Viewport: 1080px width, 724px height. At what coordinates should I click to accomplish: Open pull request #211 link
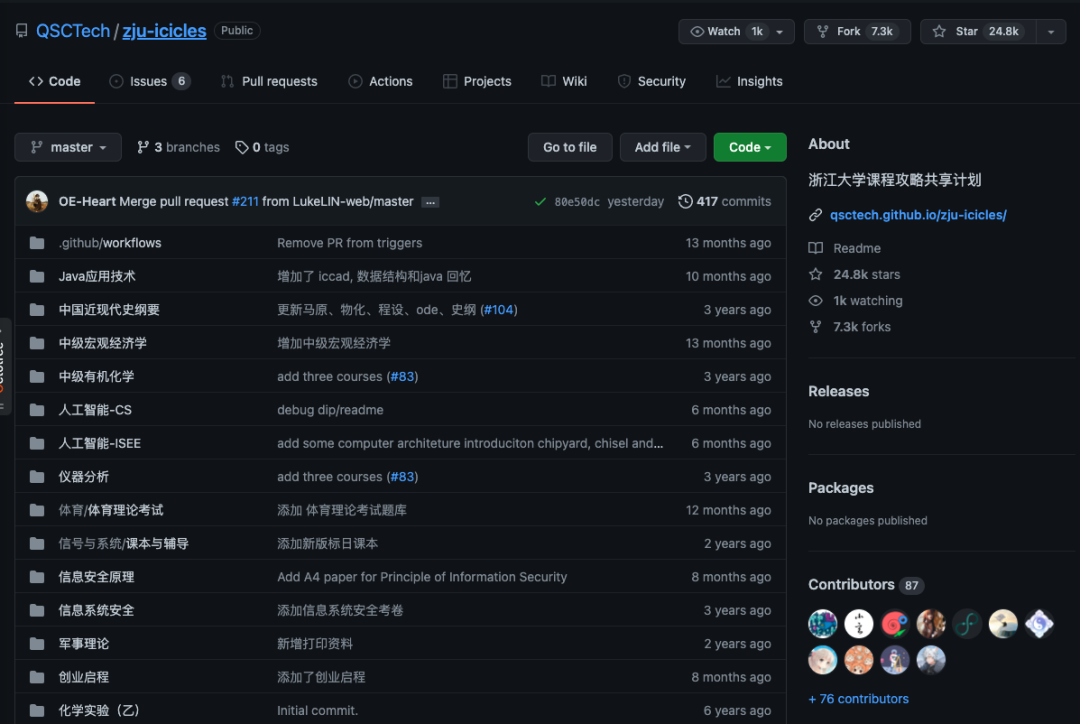click(245, 202)
